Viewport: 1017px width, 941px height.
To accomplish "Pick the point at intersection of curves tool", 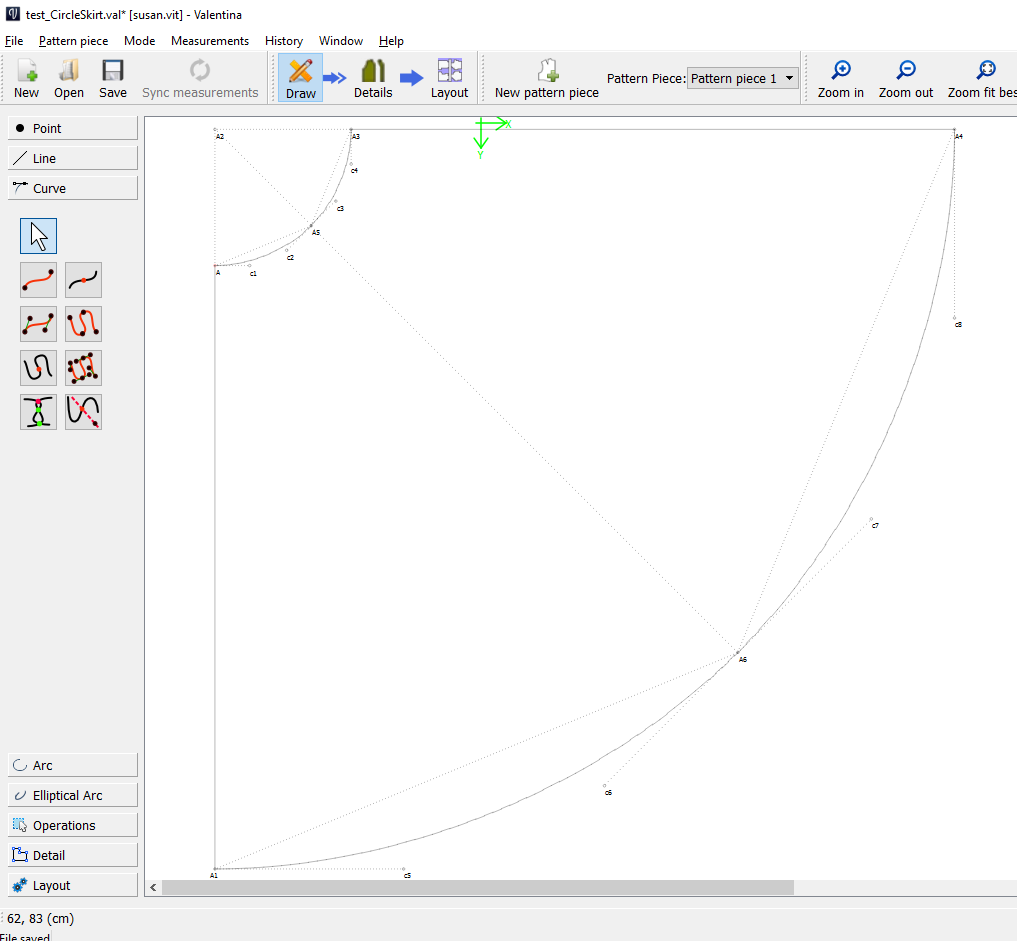I will (38, 412).
